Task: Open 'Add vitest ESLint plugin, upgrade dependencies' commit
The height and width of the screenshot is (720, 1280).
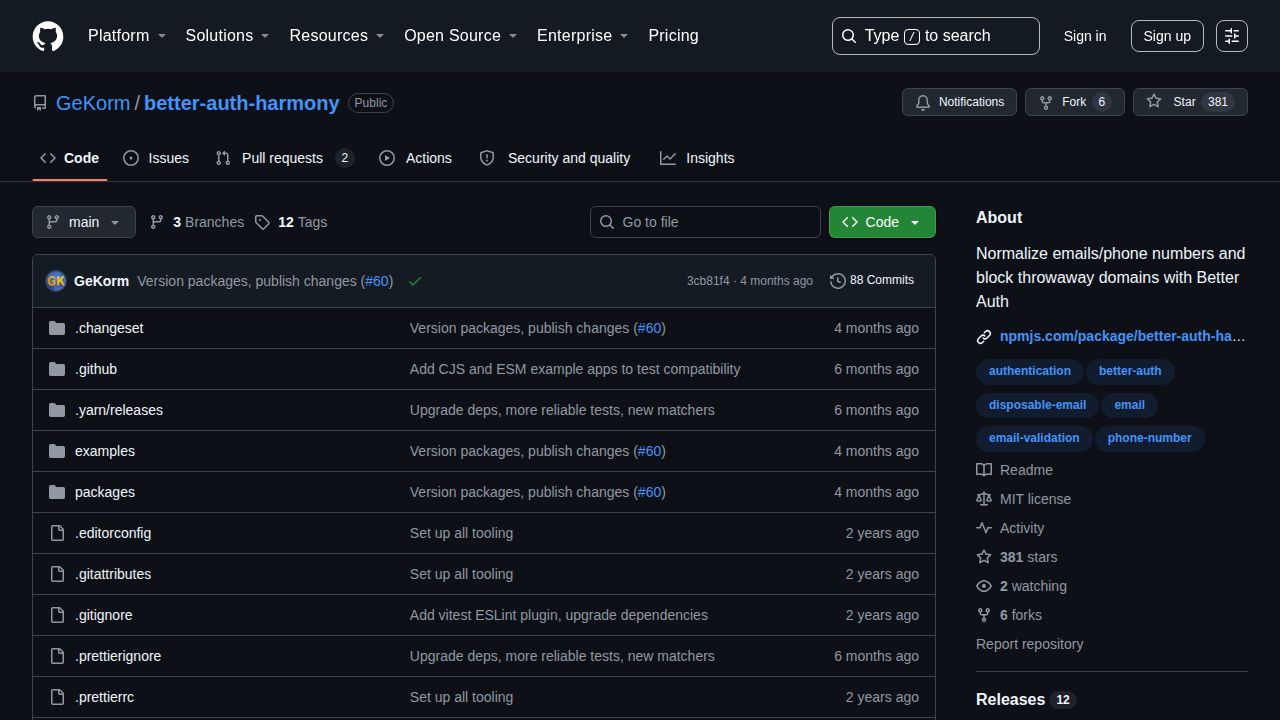Action: pos(559,615)
